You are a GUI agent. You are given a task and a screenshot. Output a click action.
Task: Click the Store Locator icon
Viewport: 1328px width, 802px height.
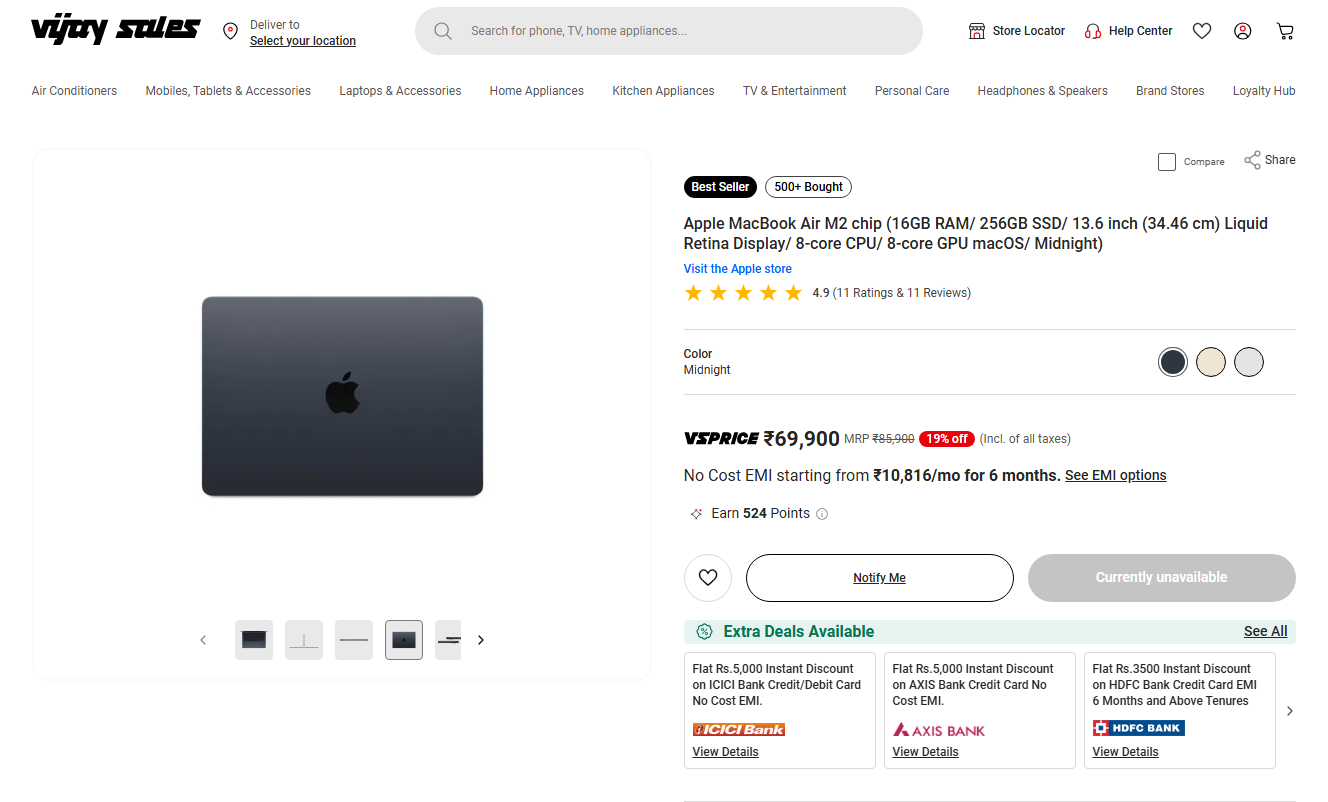point(977,31)
